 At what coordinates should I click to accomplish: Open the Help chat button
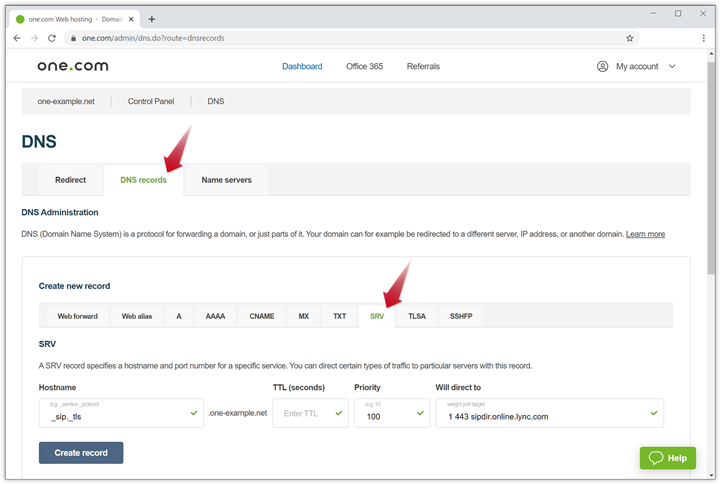point(667,458)
